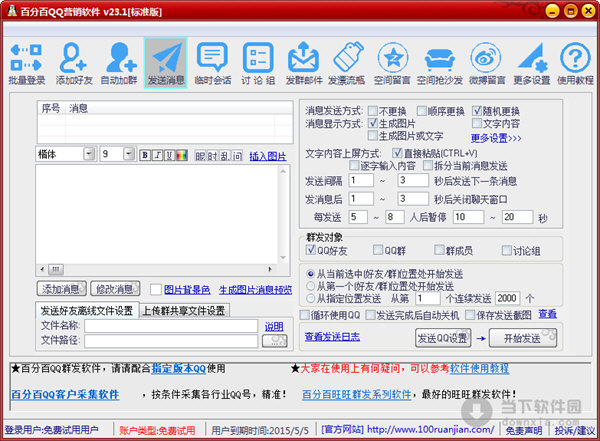This screenshot has width=600, height=441.
Task: Open the 批量登录 batch login tool
Action: [27, 64]
